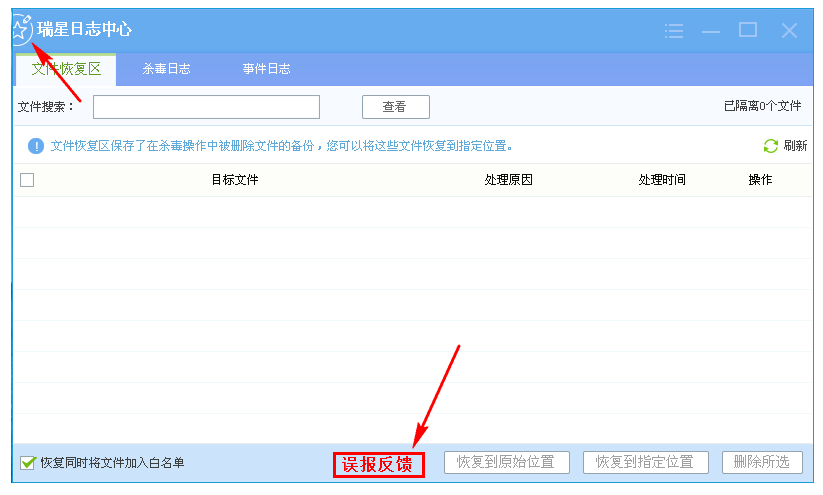Click the 删除所选 button
This screenshot has height=495, width=823.
click(x=762, y=462)
